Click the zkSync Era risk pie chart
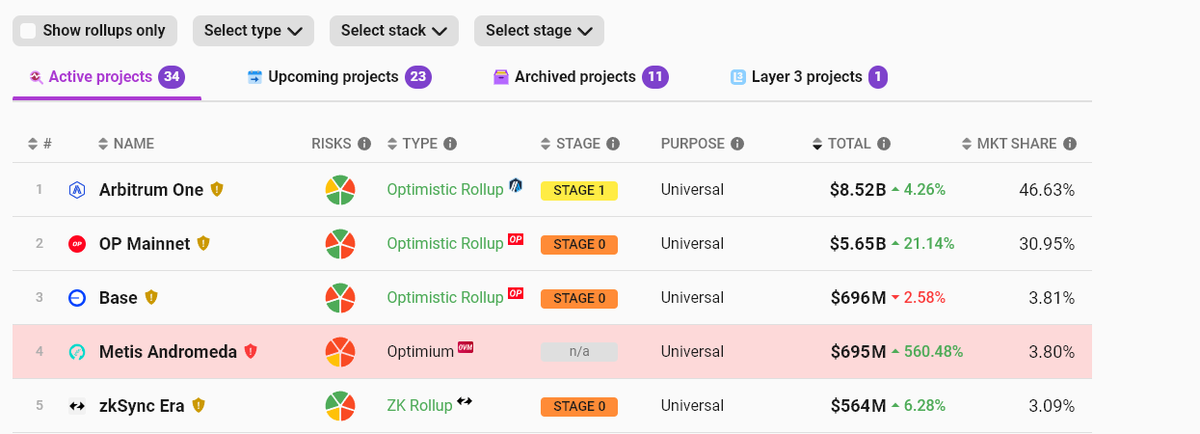Viewport: 1200px width, 434px height. [x=341, y=406]
